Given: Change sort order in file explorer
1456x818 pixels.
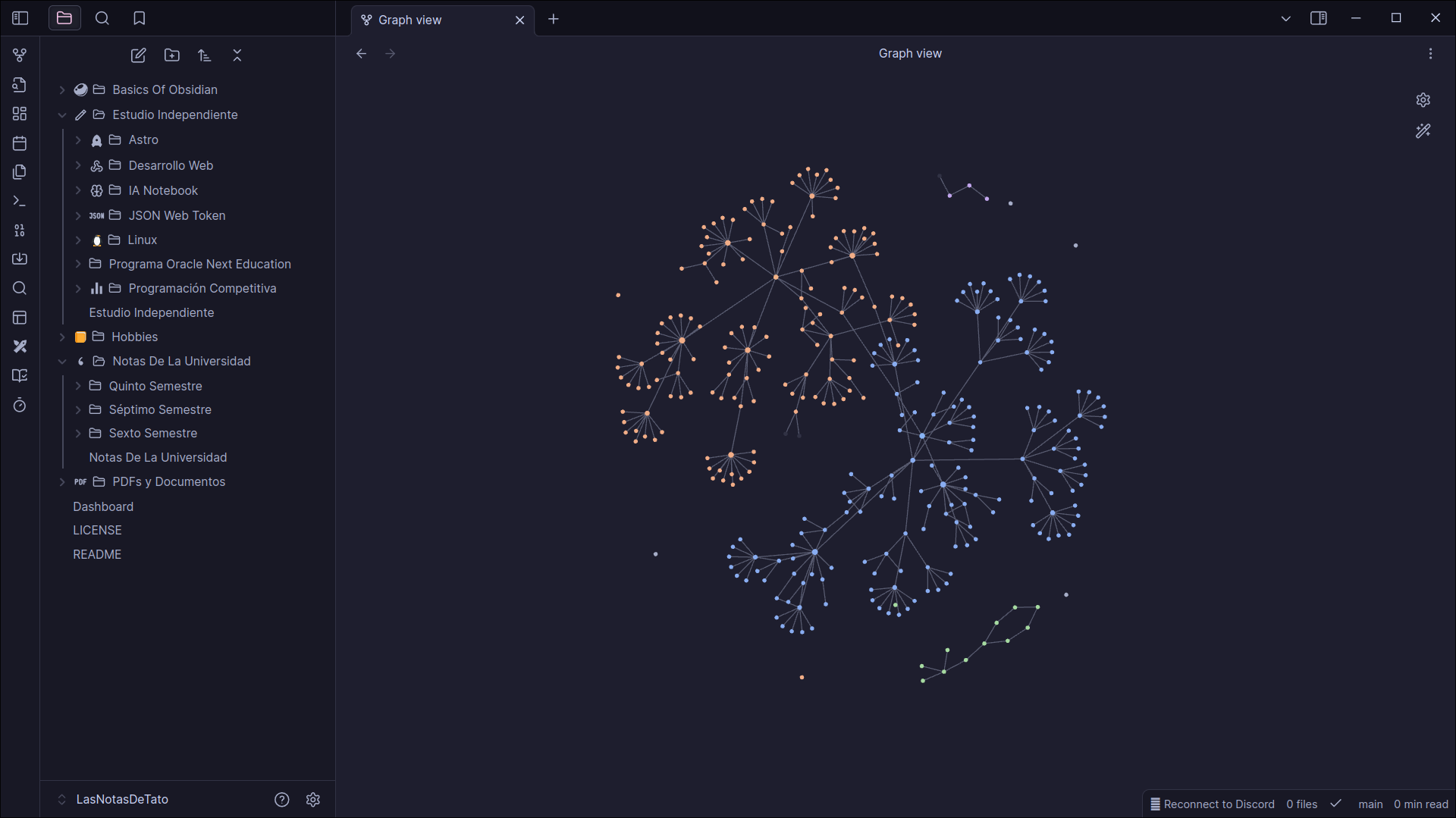Looking at the screenshot, I should pos(205,55).
